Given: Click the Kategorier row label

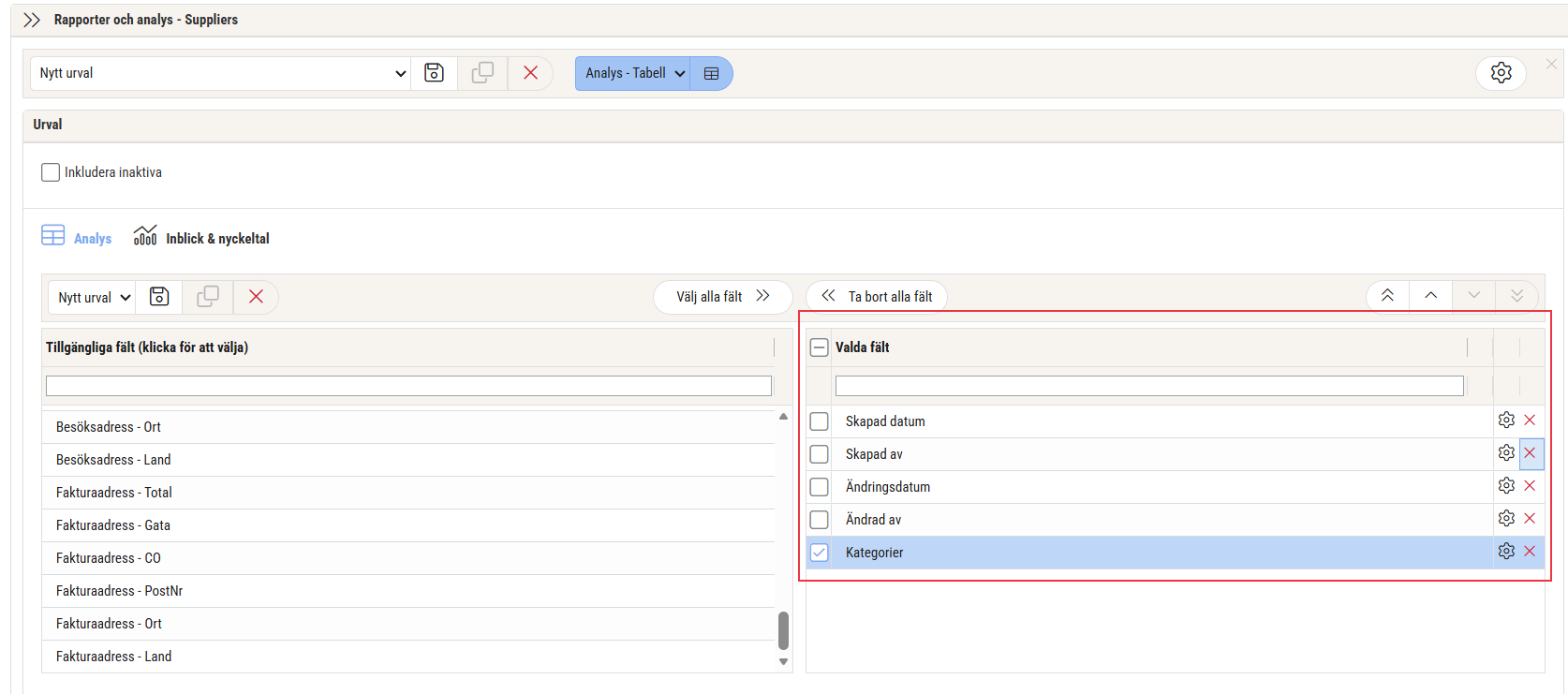Looking at the screenshot, I should 874,553.
